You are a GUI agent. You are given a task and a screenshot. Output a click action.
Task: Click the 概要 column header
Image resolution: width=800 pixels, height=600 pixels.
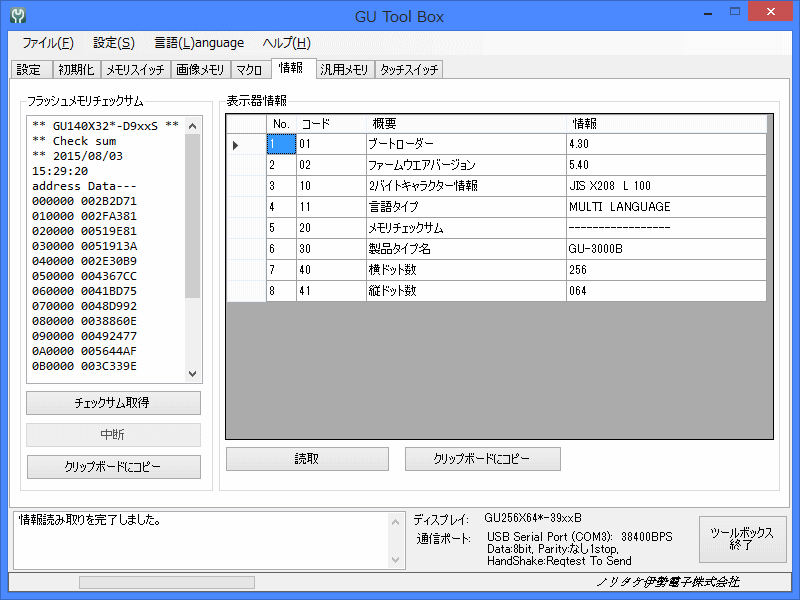466,124
